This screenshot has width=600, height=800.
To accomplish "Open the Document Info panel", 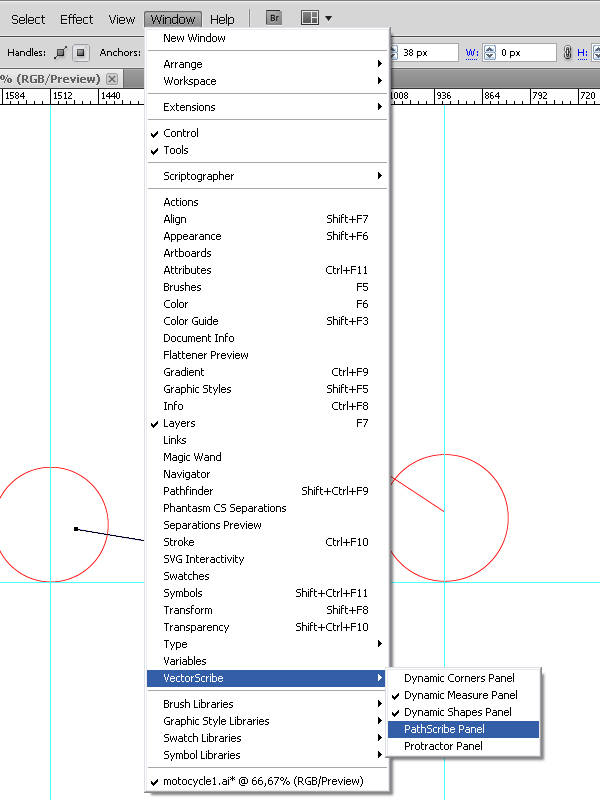I will [267, 338].
